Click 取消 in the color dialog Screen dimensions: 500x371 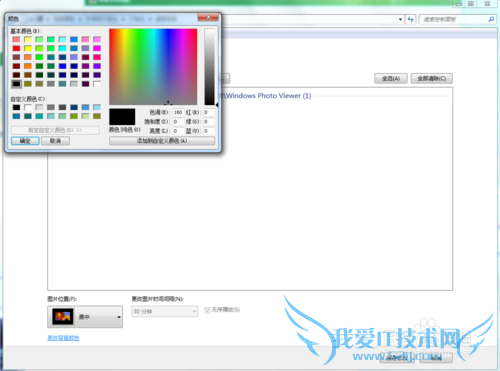[x=55, y=141]
